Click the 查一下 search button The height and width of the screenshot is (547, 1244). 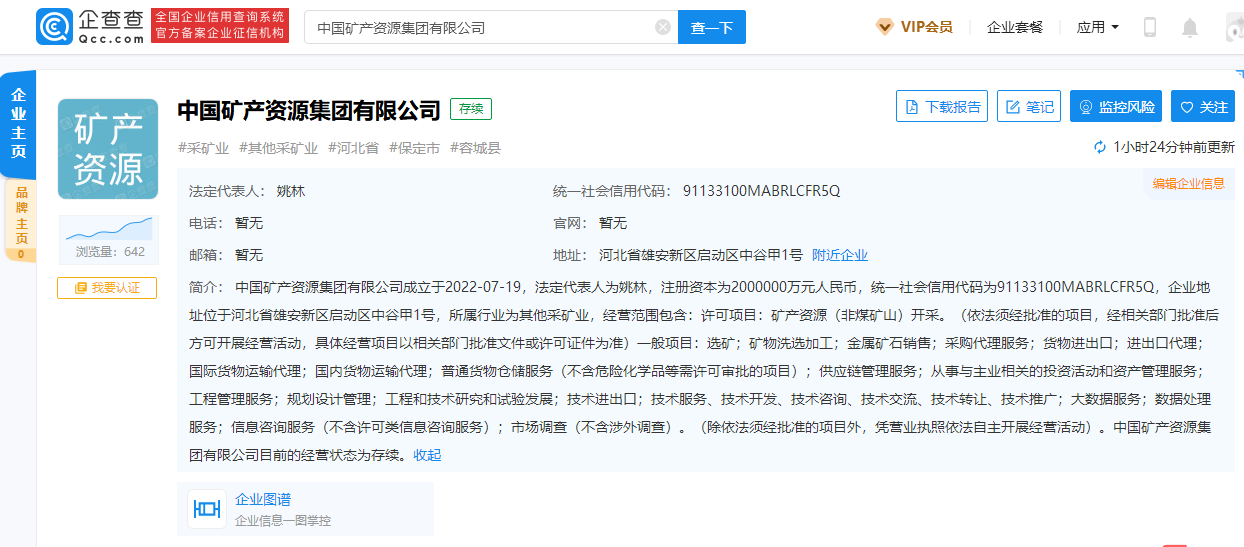click(x=712, y=27)
